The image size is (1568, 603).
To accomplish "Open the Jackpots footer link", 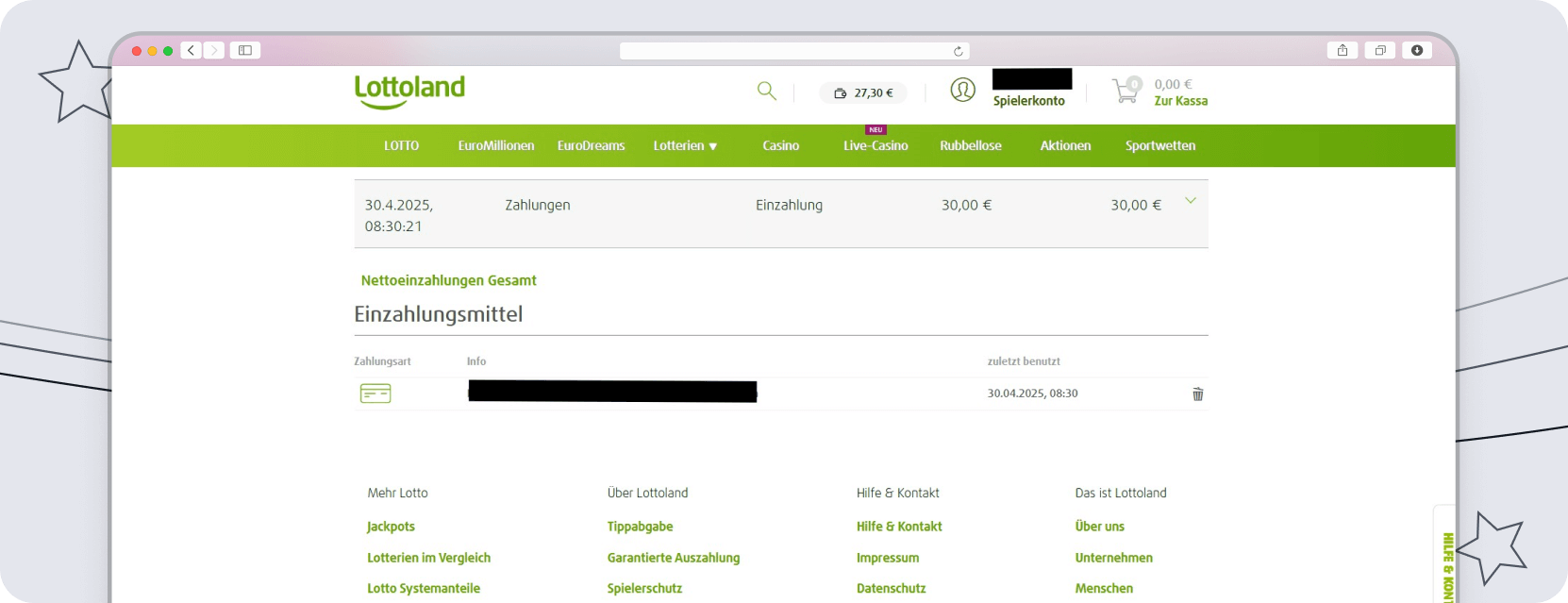I will pos(391,527).
